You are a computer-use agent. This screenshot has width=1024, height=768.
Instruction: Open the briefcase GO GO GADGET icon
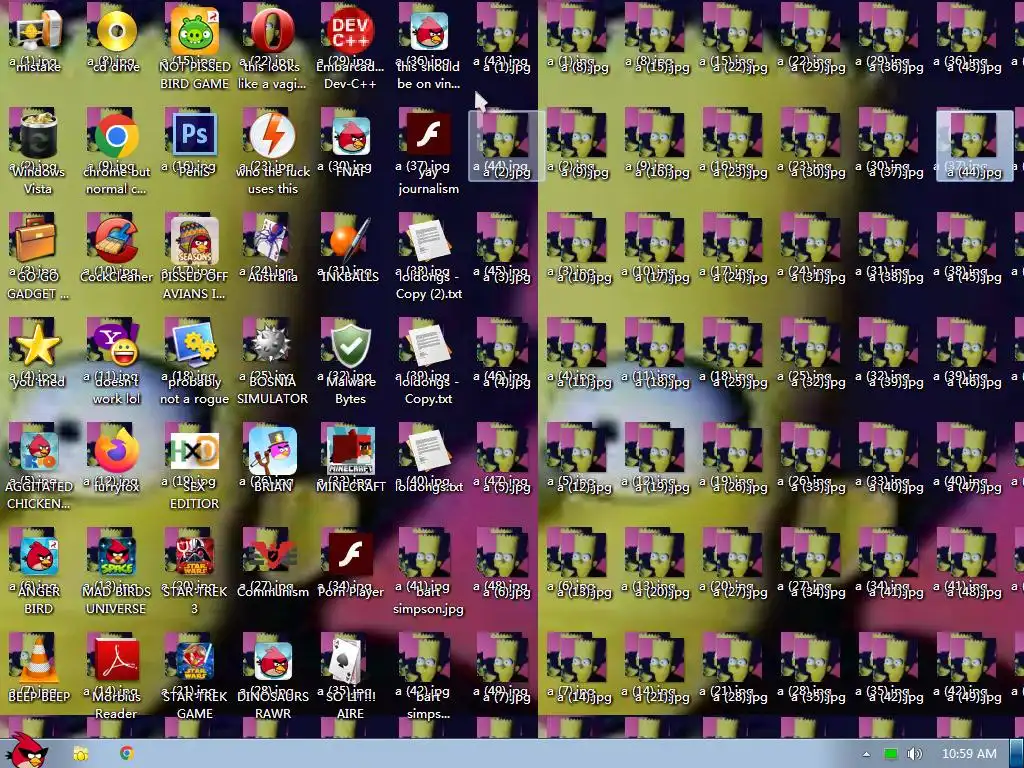37,240
